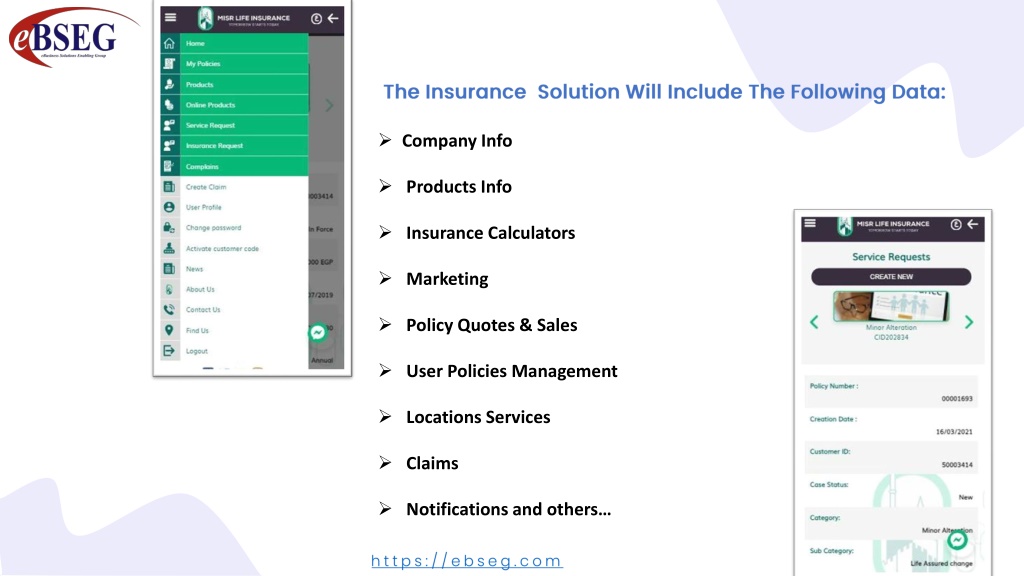Click the creation date value 16/03/2021
This screenshot has width=1024, height=576.
[x=954, y=432]
